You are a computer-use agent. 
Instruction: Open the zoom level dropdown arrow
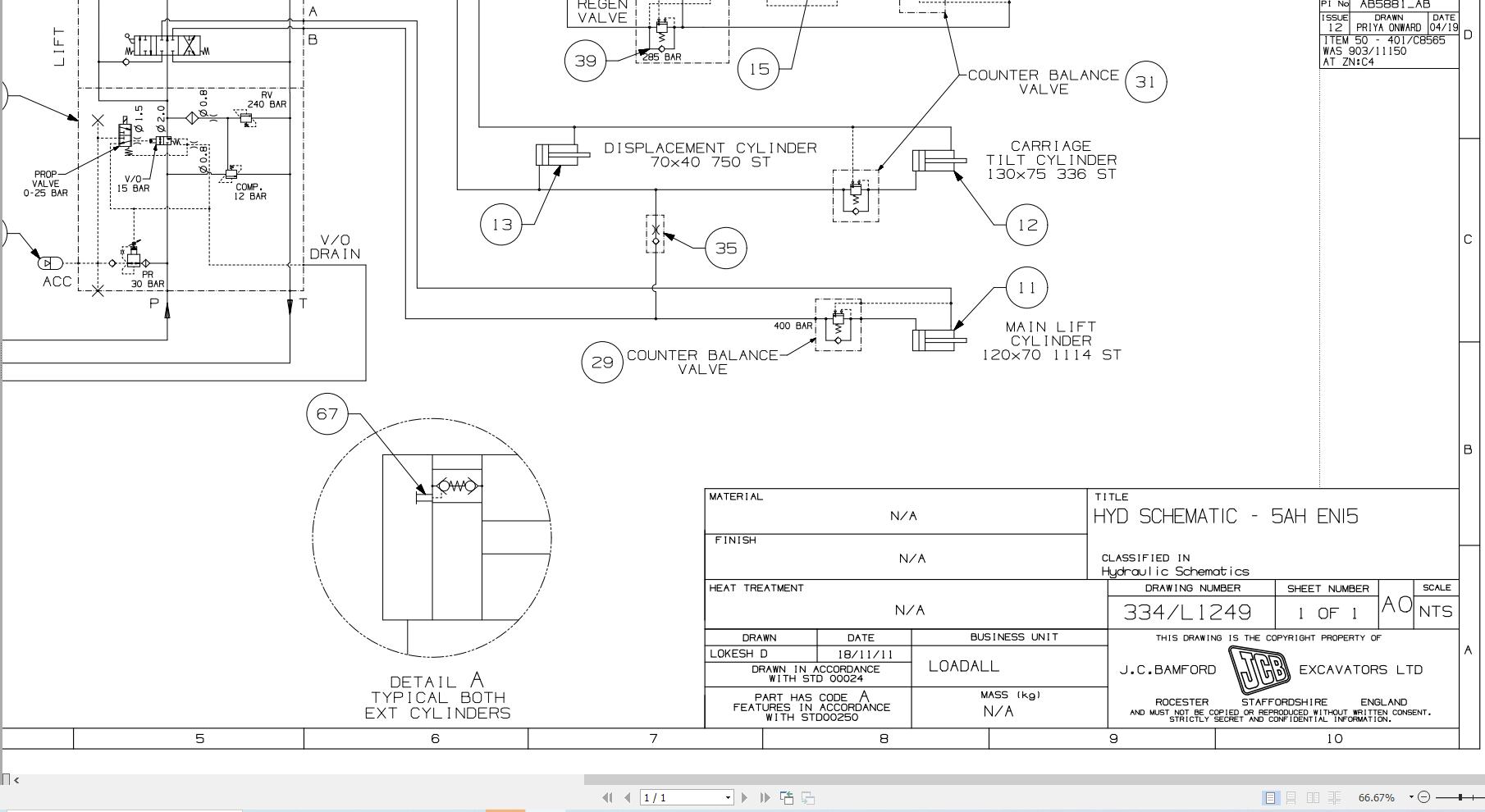pos(1411,797)
